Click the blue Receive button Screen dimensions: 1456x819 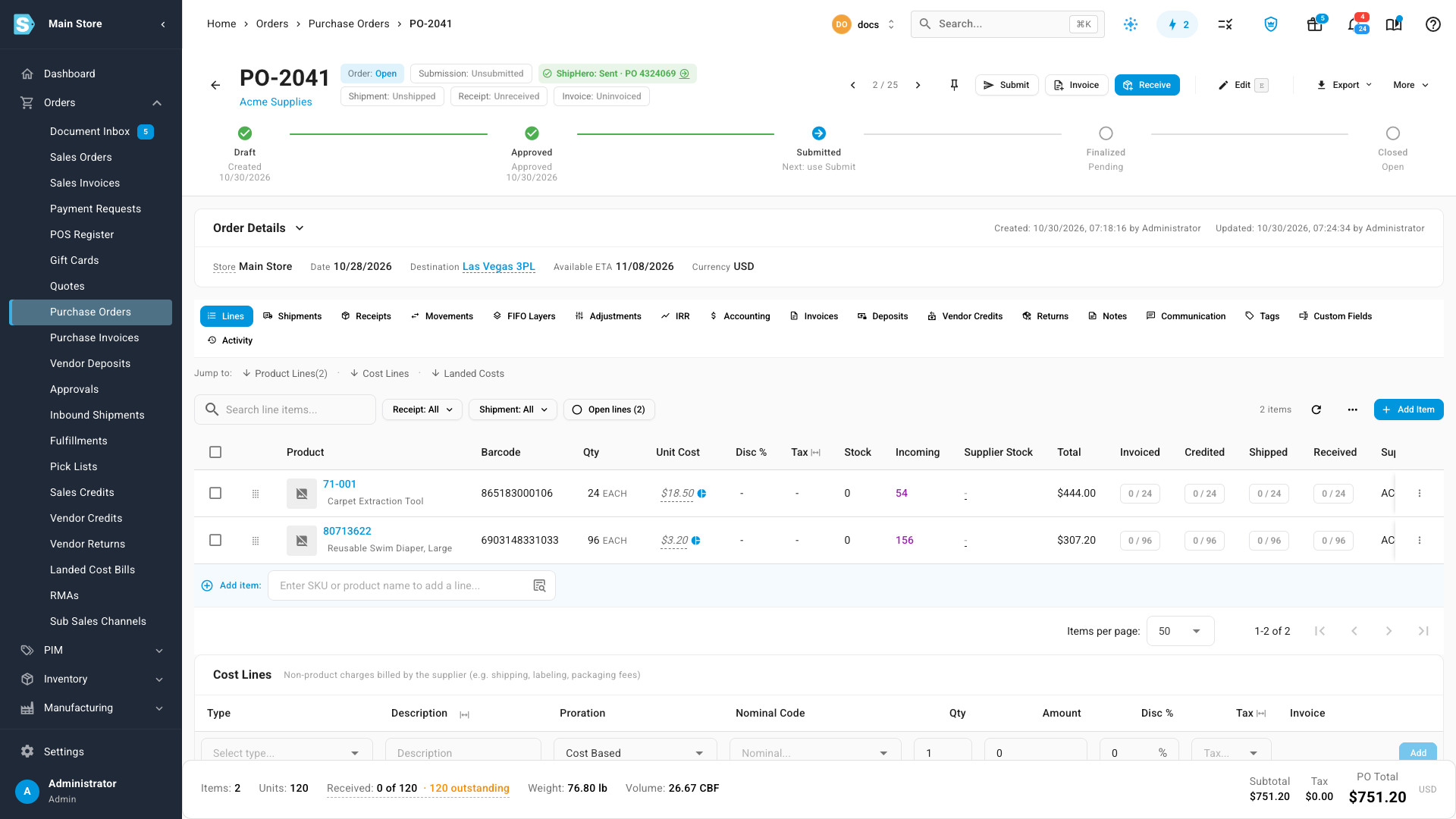[1147, 85]
